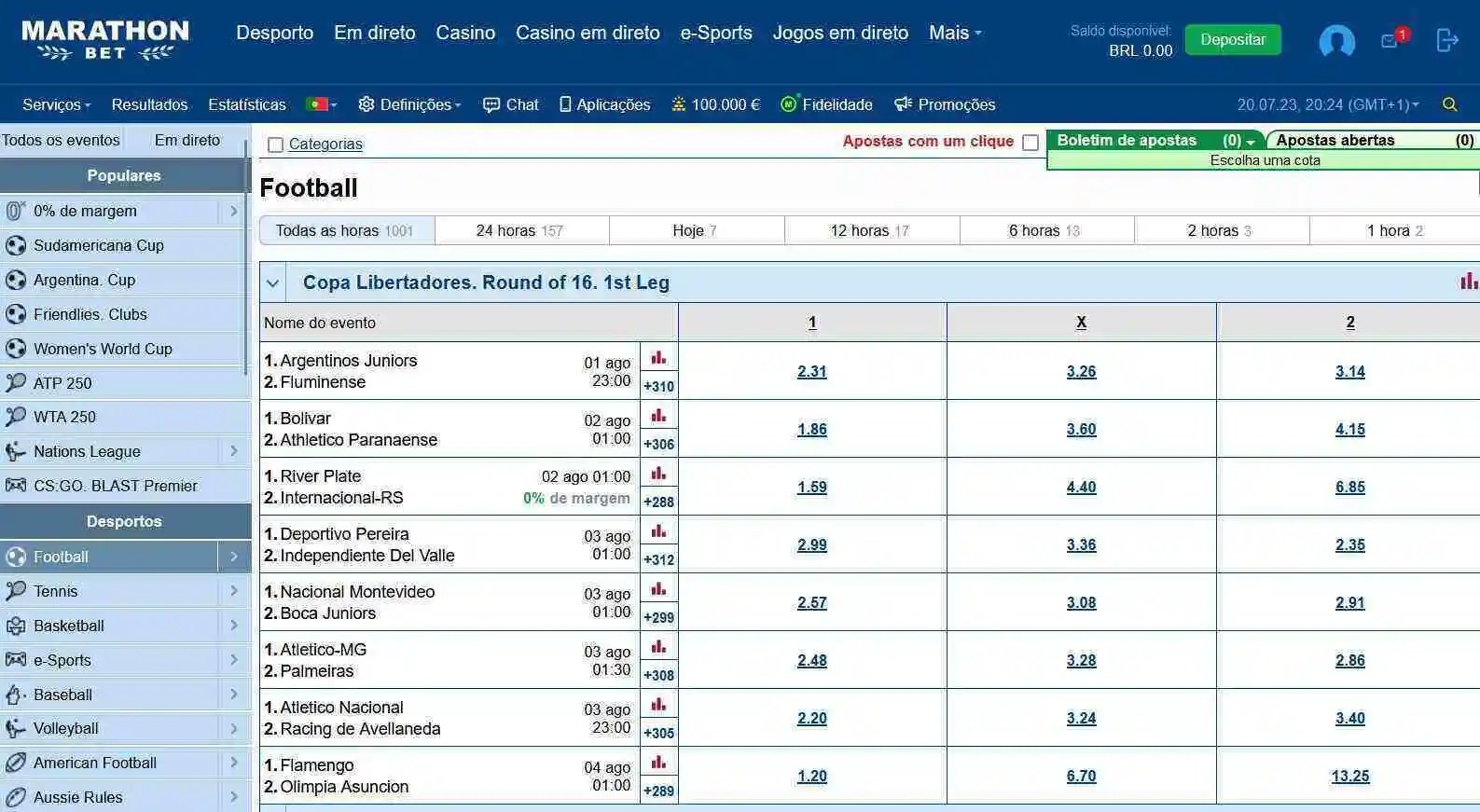Open the Serviços dropdown menu
Image resolution: width=1480 pixels, height=812 pixels.
coord(56,104)
